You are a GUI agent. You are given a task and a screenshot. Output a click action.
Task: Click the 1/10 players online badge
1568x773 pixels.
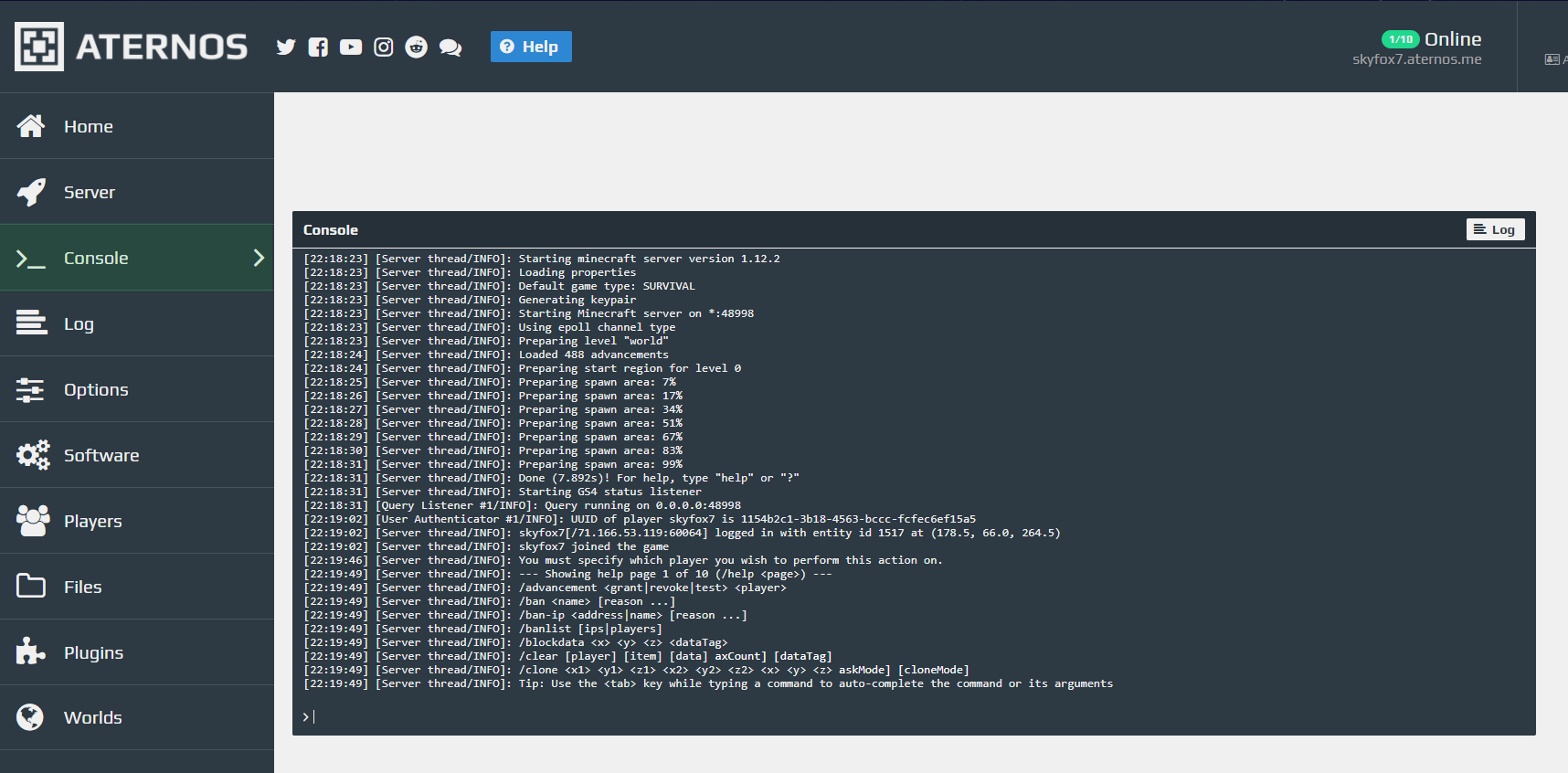click(x=1401, y=39)
